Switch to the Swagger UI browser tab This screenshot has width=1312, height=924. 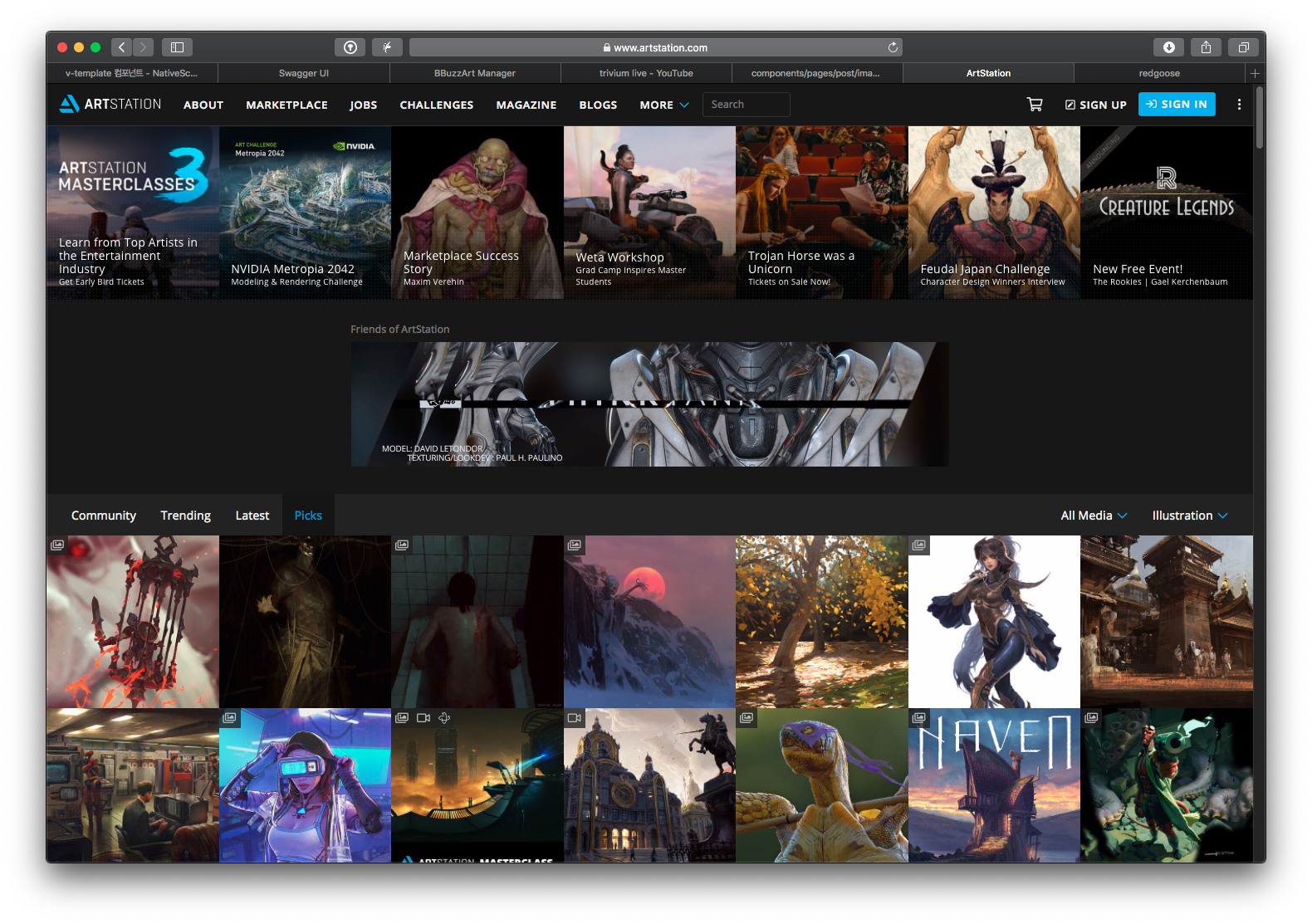[304, 73]
